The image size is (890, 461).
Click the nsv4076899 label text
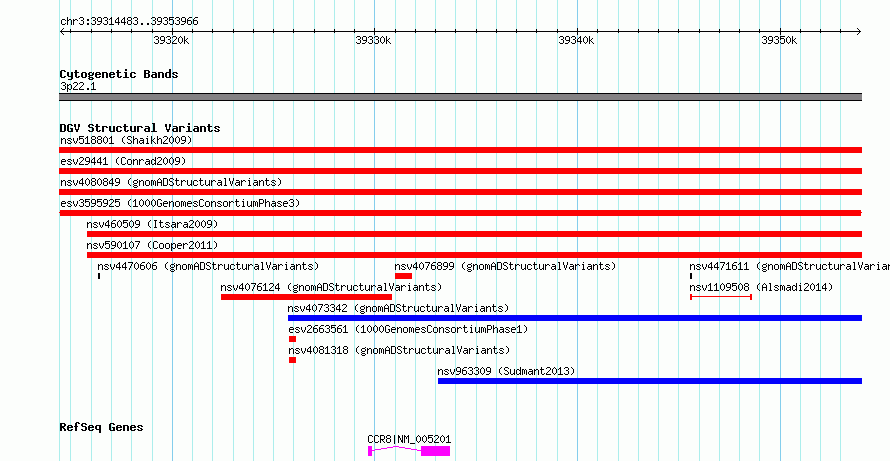point(505,266)
